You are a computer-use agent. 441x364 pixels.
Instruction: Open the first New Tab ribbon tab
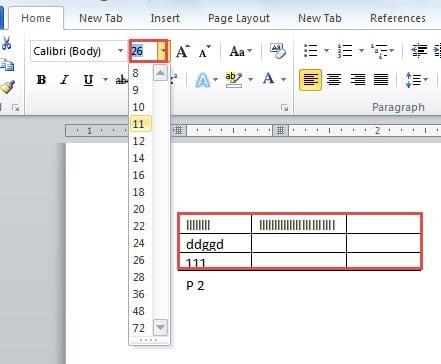pos(101,18)
